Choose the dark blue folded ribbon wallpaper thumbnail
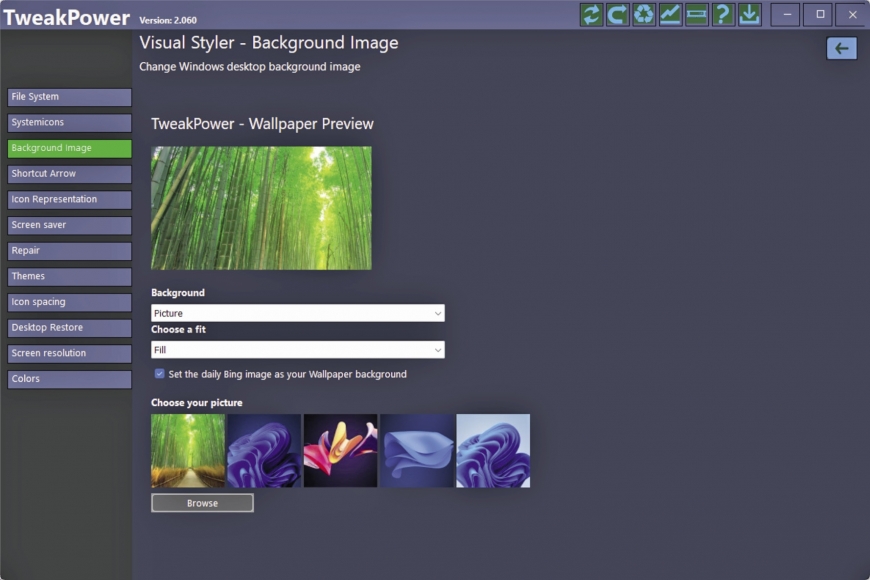This screenshot has height=580, width=870. coord(417,451)
